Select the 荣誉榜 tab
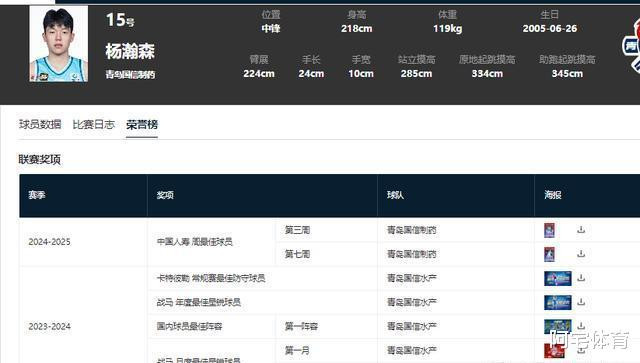 tap(142, 125)
